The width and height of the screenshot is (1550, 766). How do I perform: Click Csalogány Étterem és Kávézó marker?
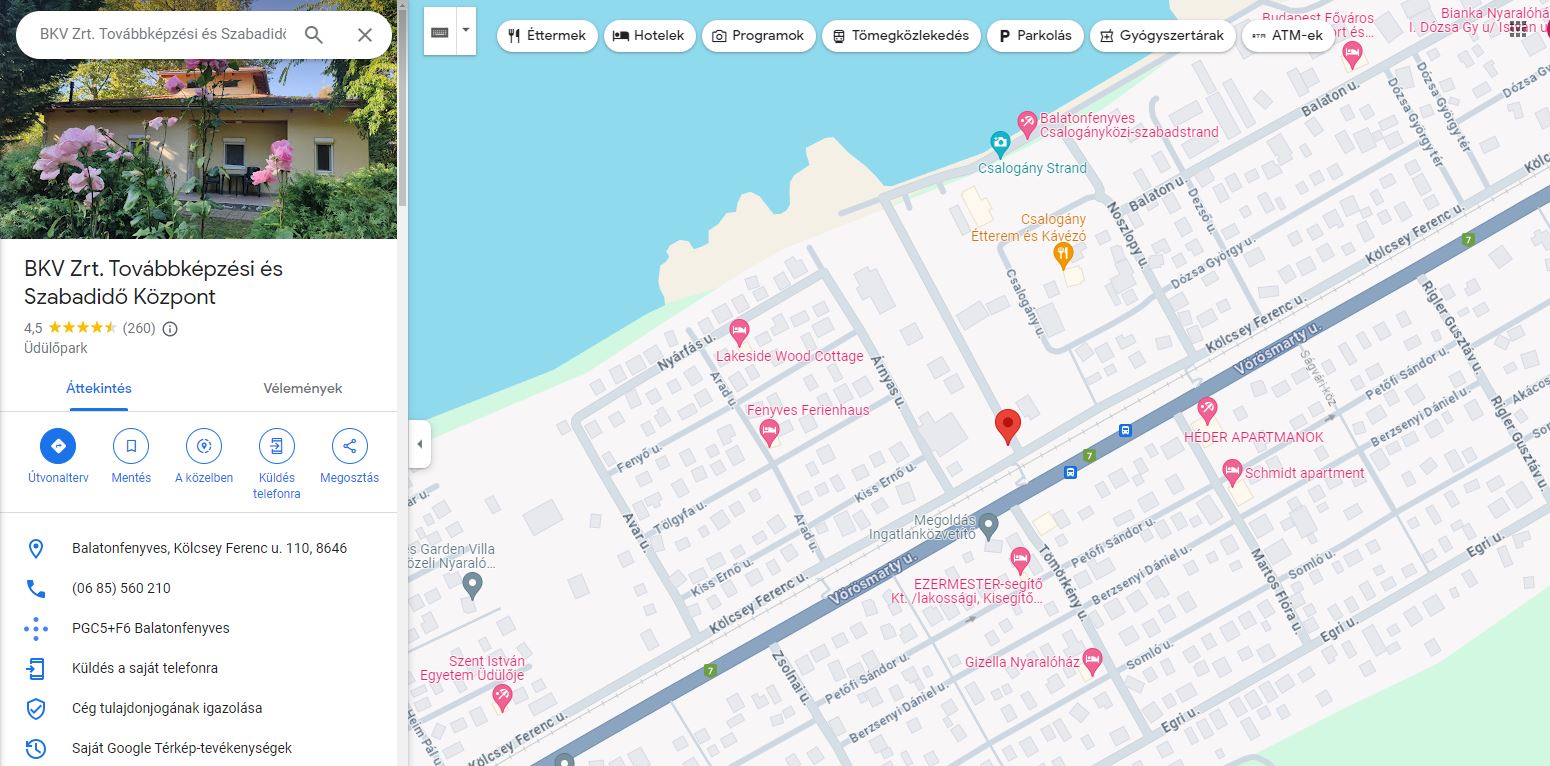(x=1063, y=255)
